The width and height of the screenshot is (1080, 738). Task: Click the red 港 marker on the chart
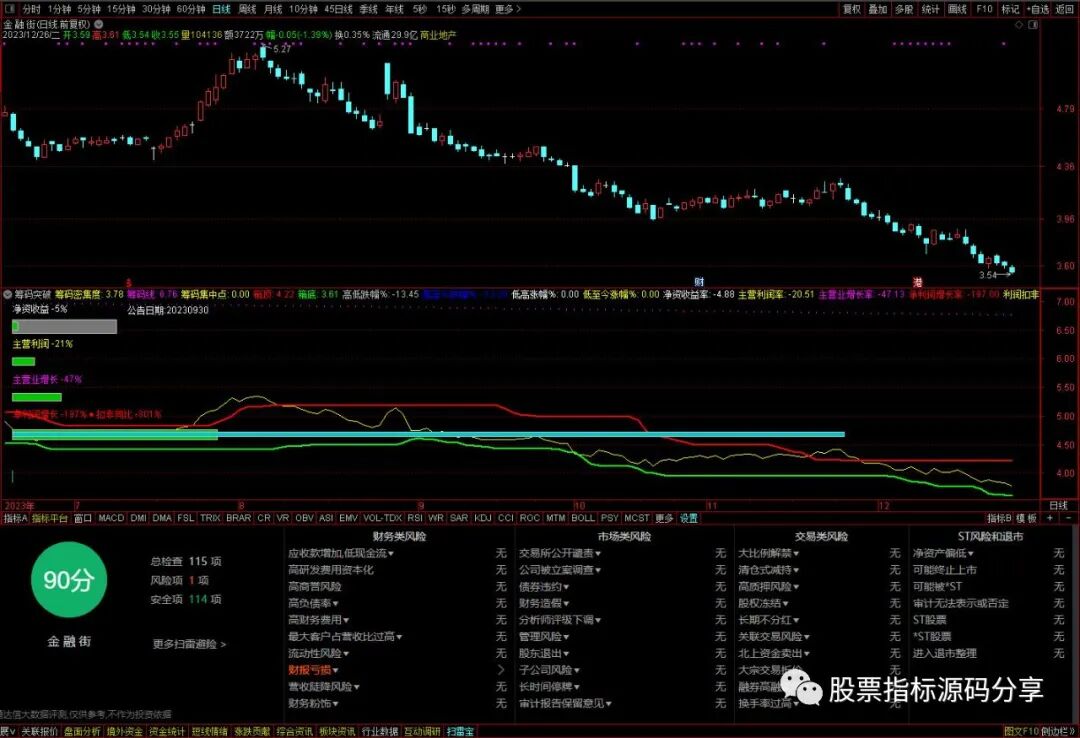point(917,282)
